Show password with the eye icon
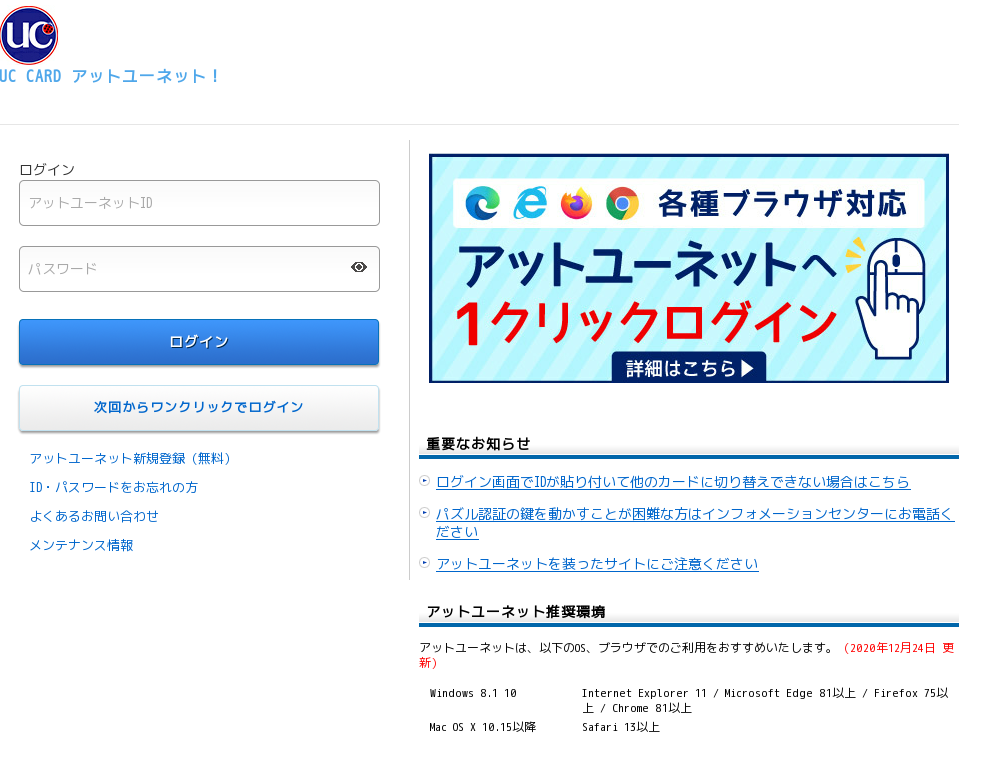The width and height of the screenshot is (990, 758). tap(359, 268)
